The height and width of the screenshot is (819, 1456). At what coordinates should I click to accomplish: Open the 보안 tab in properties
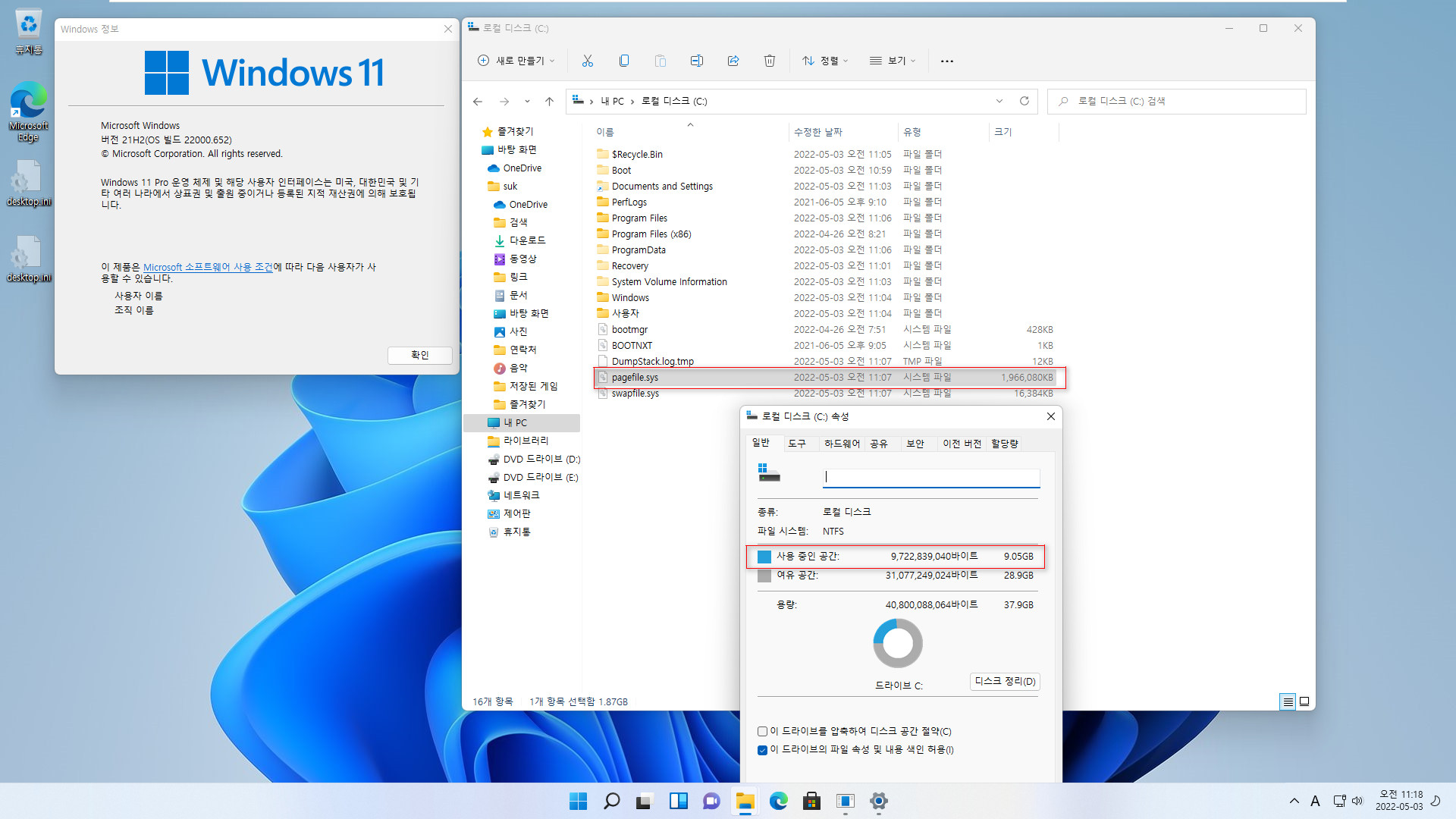(x=915, y=444)
